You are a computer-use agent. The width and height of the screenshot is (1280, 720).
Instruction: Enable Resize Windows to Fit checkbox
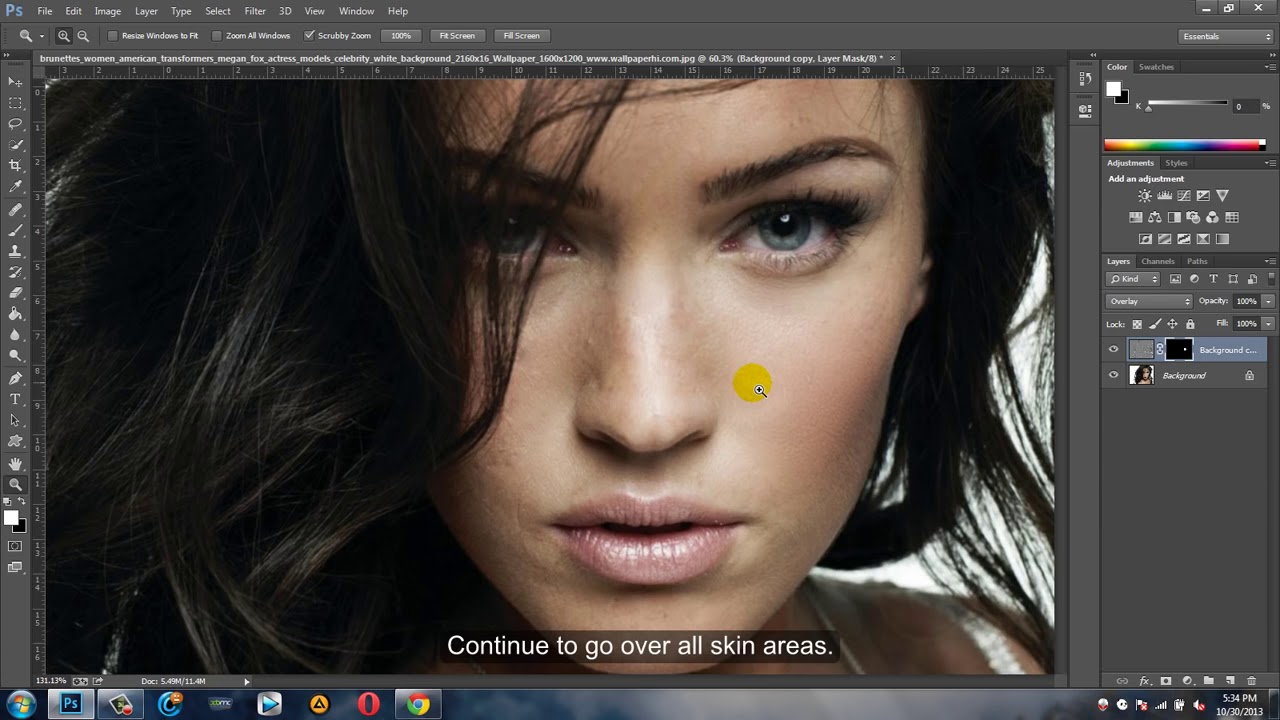point(113,36)
